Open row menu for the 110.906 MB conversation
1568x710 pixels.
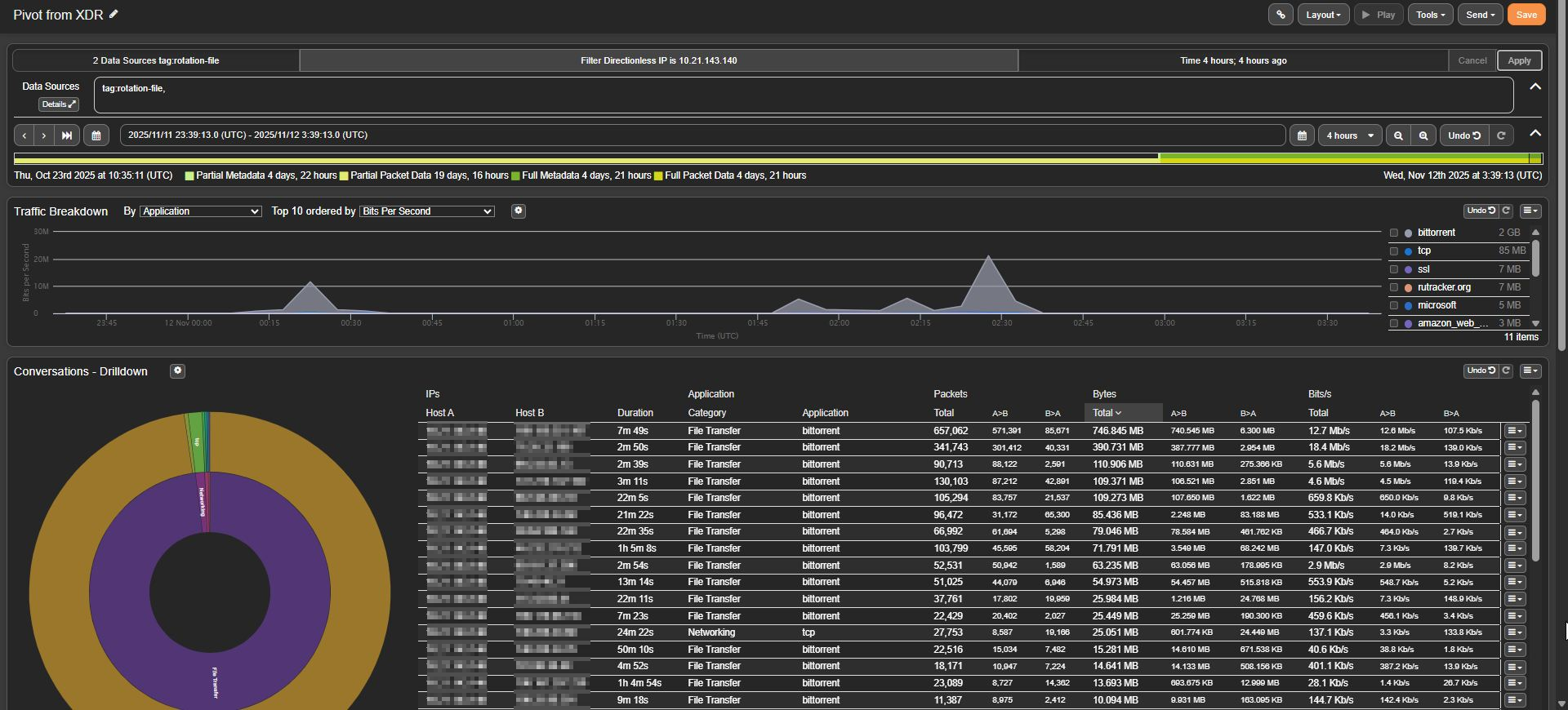click(x=1515, y=464)
